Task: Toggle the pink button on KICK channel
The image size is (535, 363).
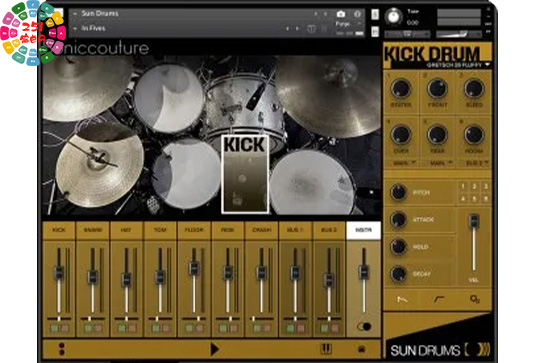Action: coord(64,328)
